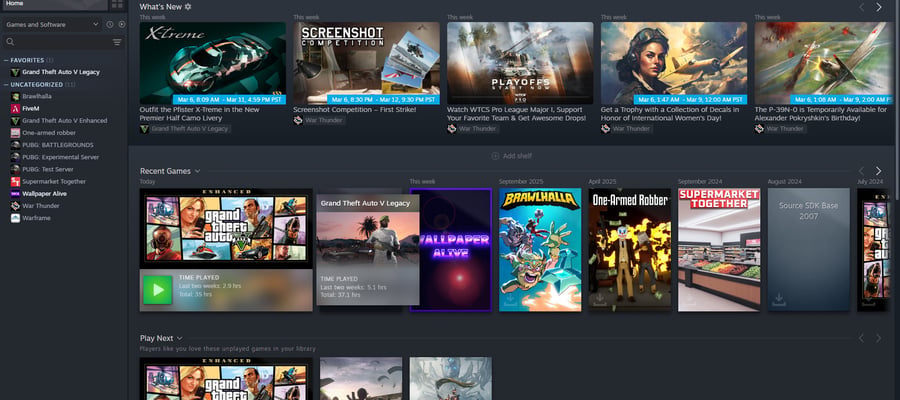Viewport: 900px width, 400px height.
Task: Show previous What's New items arrow
Action: point(861,7)
